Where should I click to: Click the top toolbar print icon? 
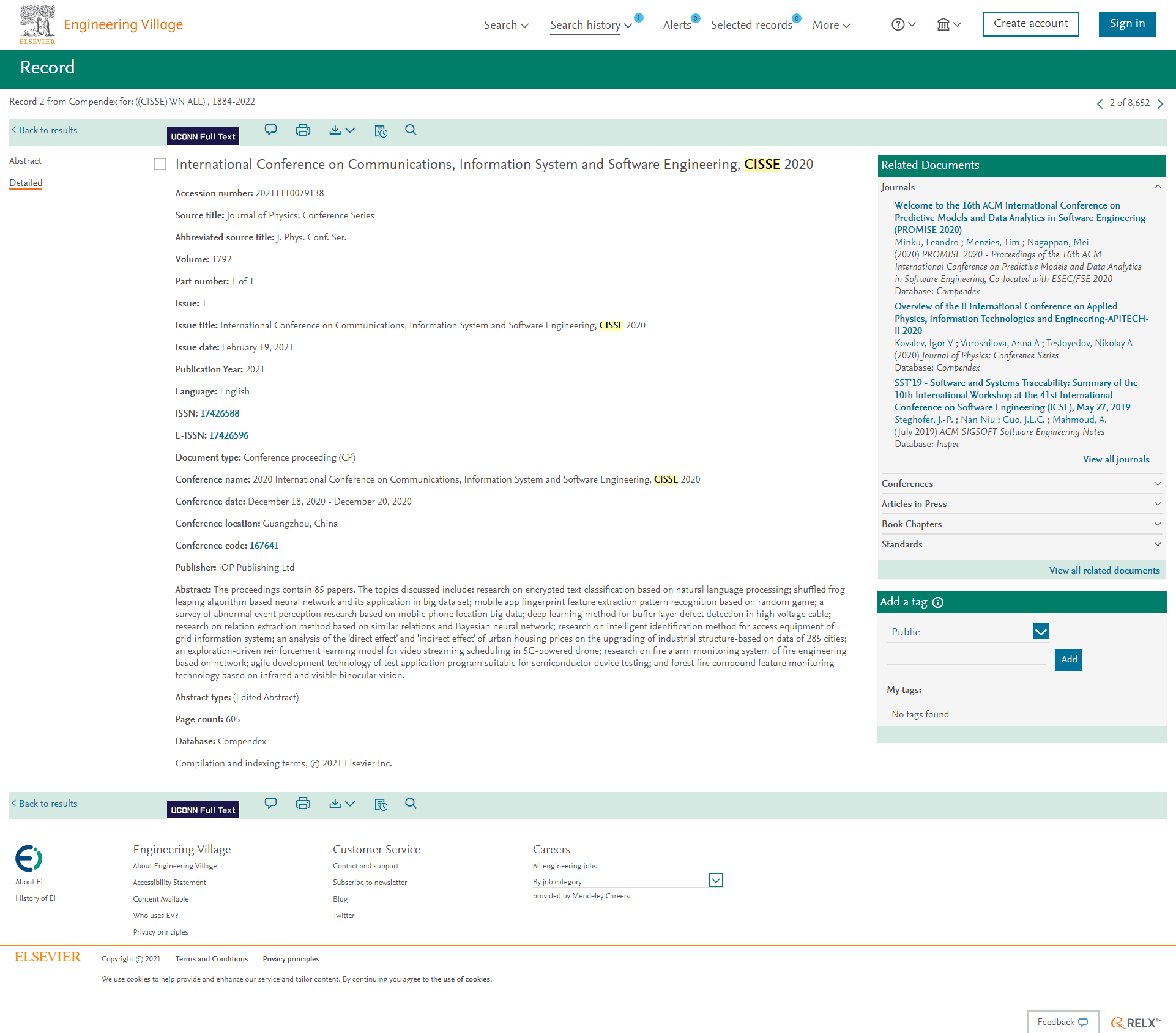tap(303, 130)
